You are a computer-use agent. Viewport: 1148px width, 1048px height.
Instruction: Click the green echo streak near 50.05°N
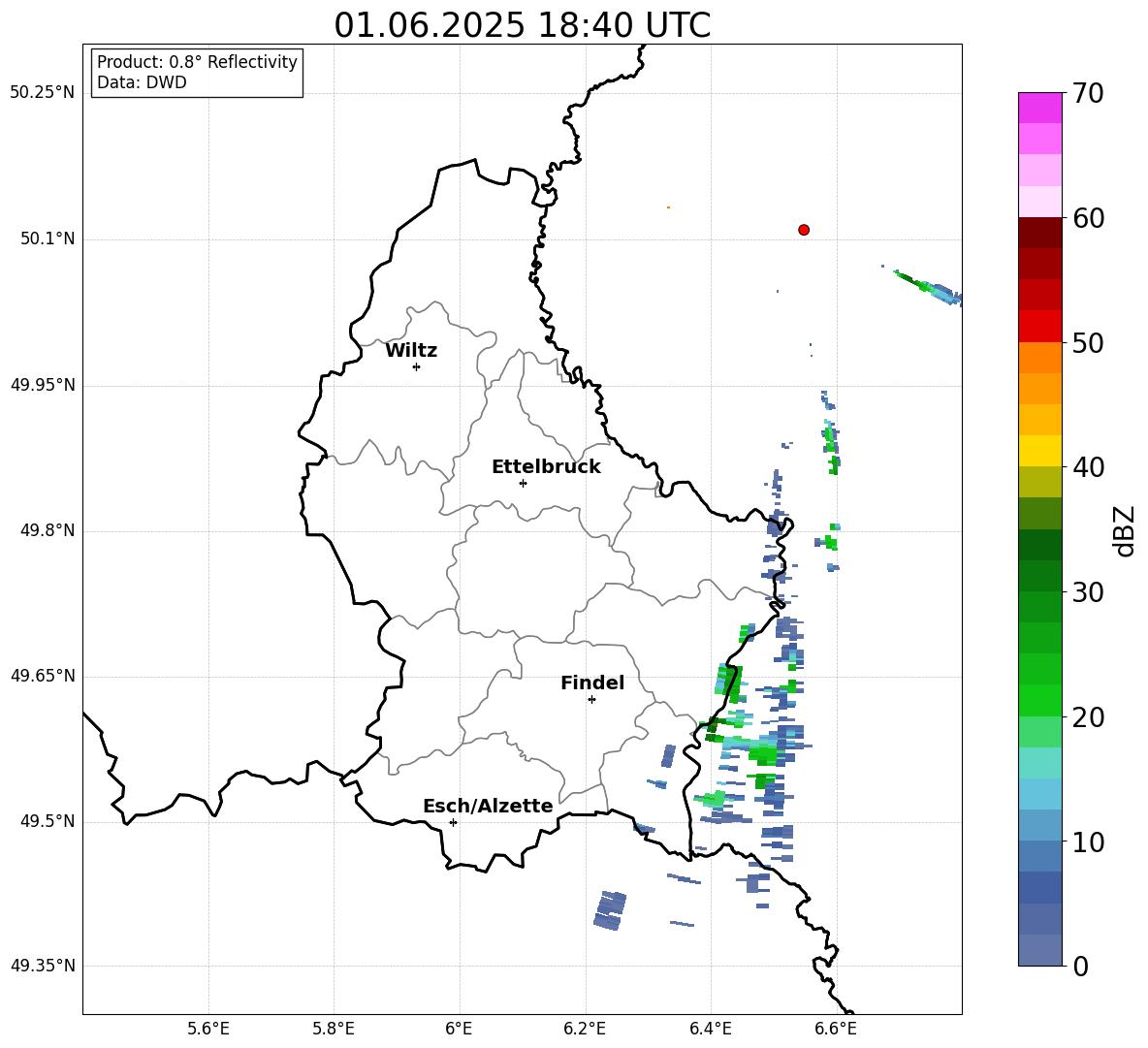click(927, 287)
